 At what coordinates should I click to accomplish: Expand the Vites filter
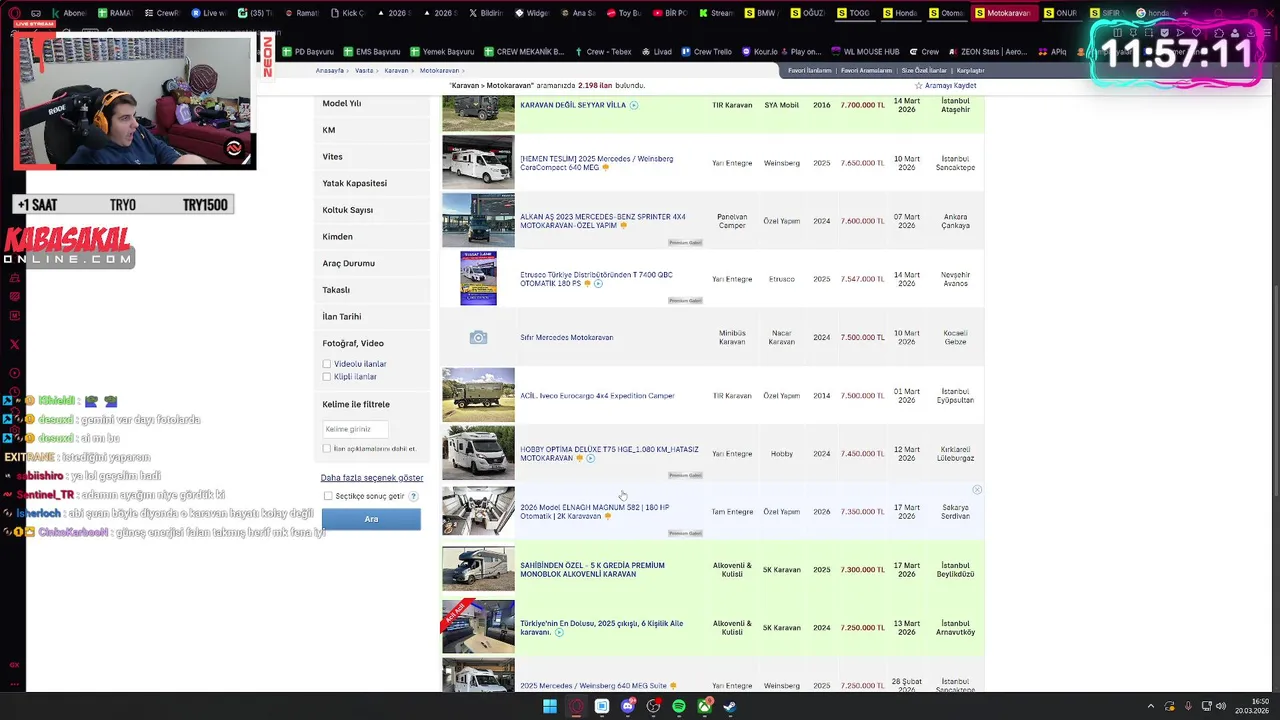pos(371,157)
